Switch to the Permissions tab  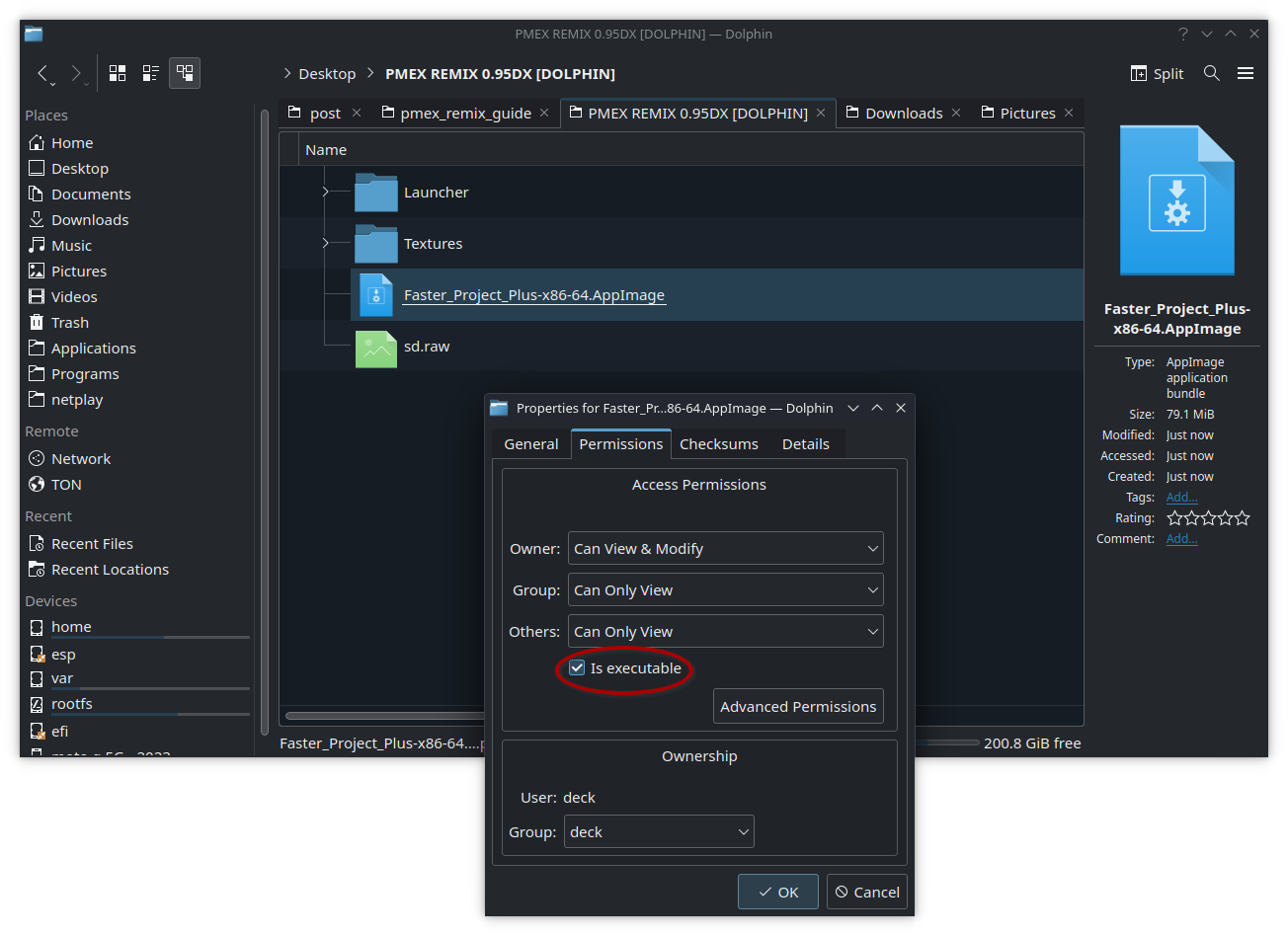[x=621, y=444]
